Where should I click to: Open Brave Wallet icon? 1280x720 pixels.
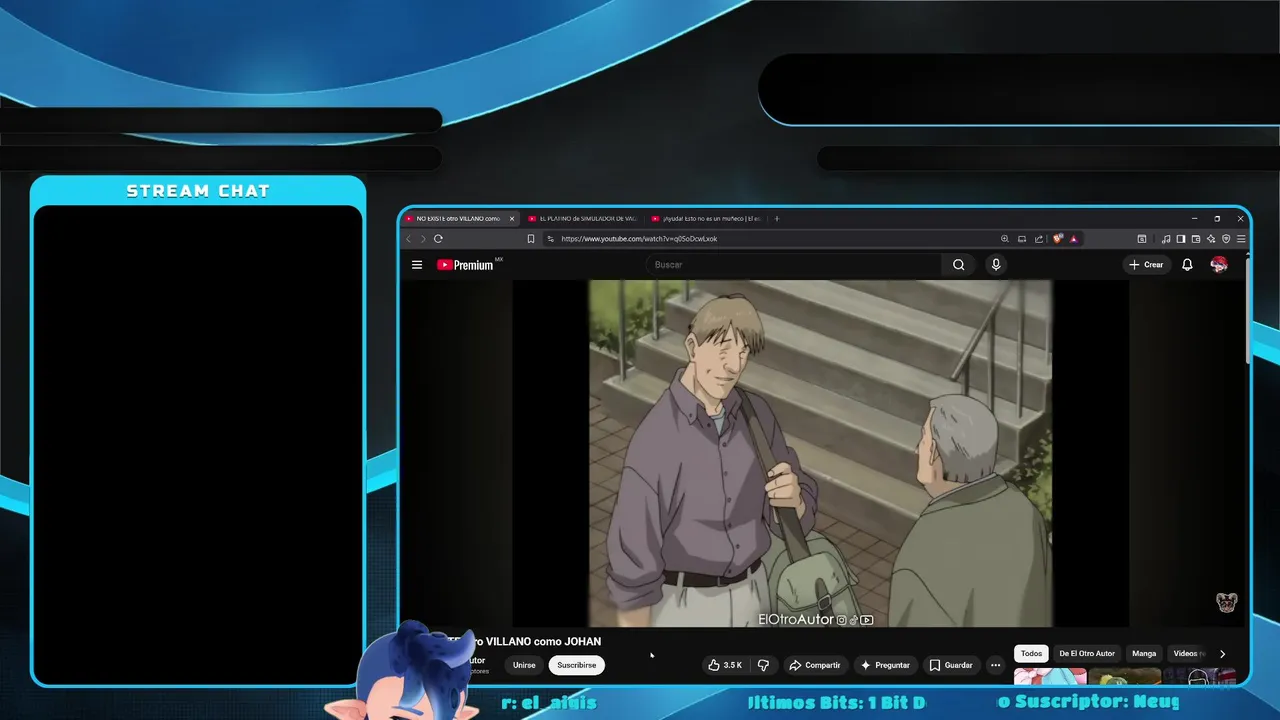pyautogui.click(x=1196, y=239)
